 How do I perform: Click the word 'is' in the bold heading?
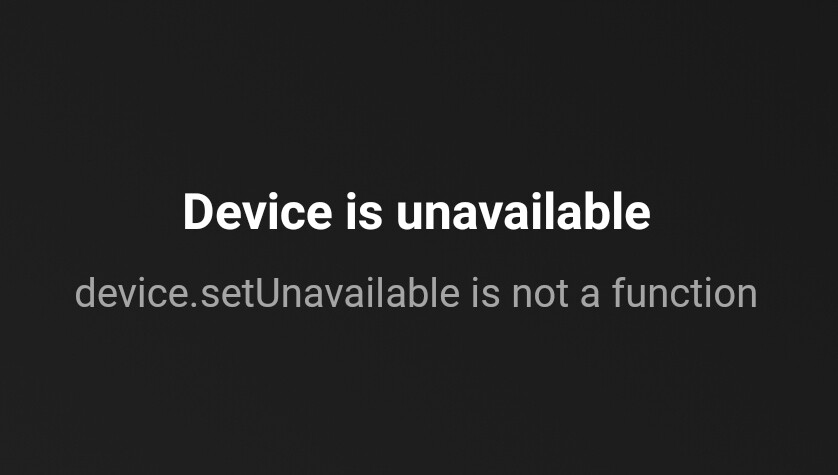tap(364, 212)
